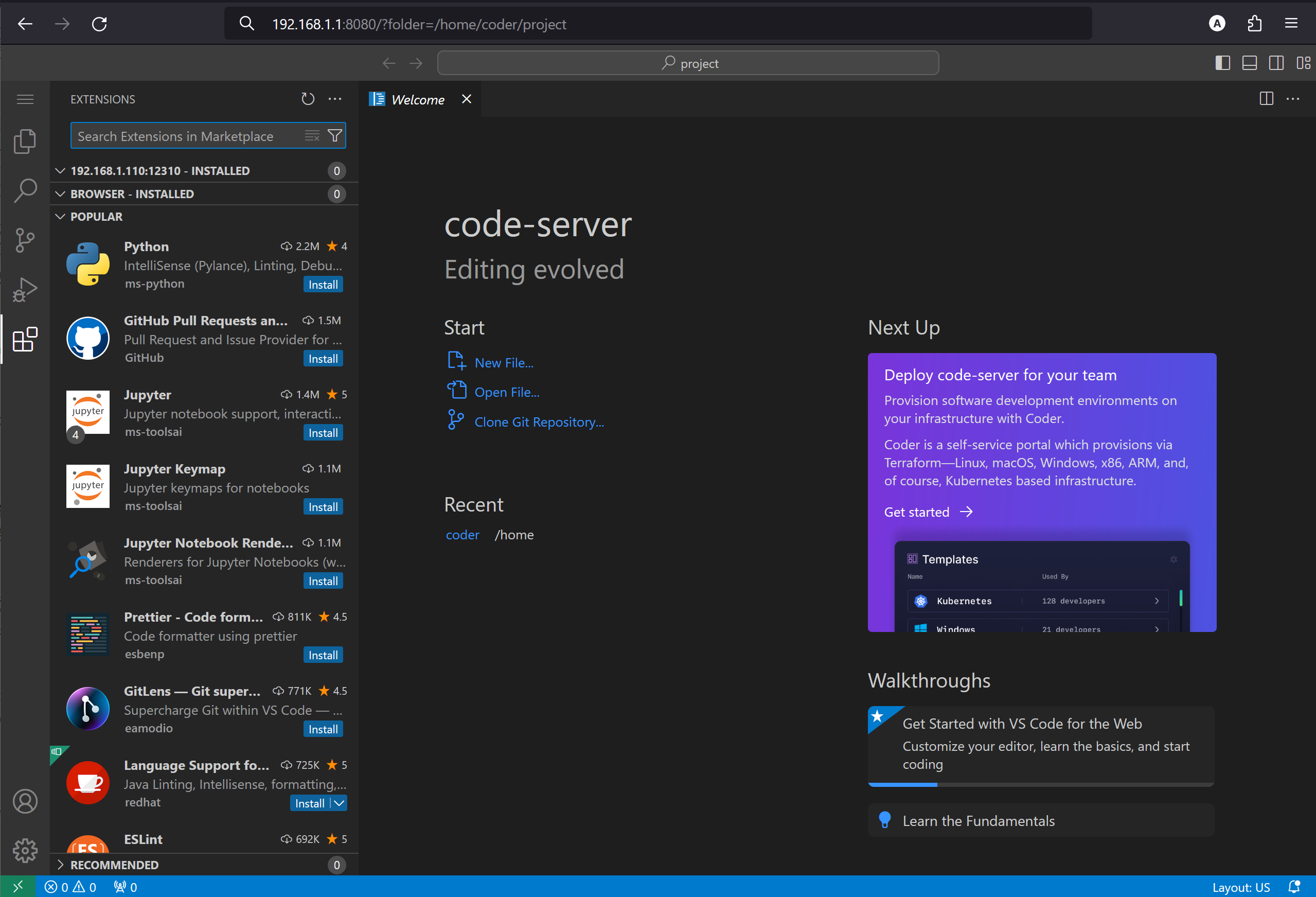The width and height of the screenshot is (1316, 897).
Task: Open browser extensions puzzle icon
Action: click(x=1254, y=23)
